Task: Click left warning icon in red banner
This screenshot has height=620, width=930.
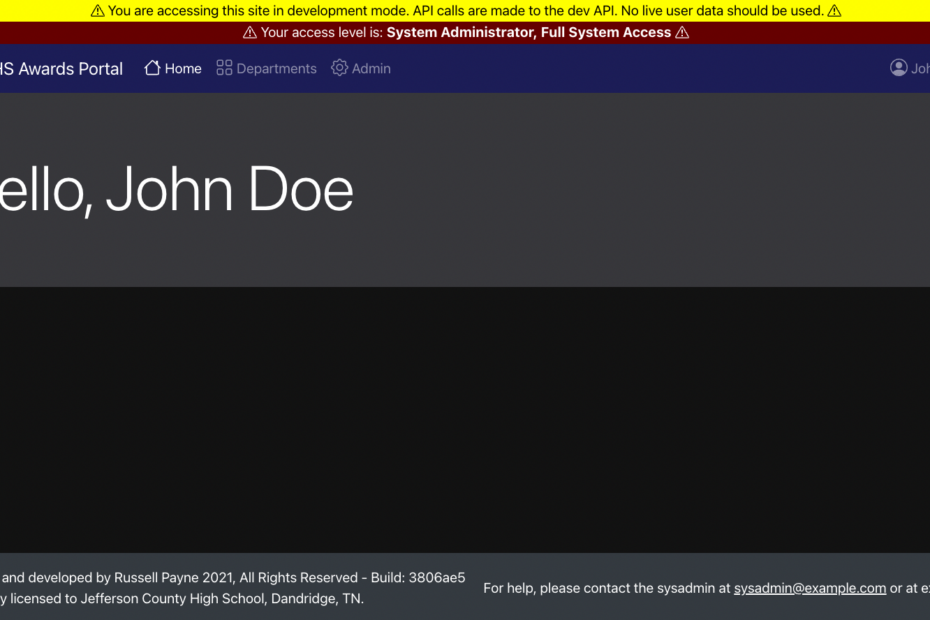Action: click(x=250, y=33)
